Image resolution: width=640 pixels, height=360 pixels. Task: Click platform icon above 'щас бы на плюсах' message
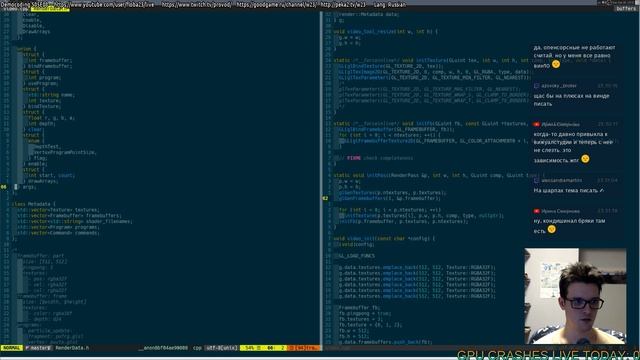(x=536, y=86)
